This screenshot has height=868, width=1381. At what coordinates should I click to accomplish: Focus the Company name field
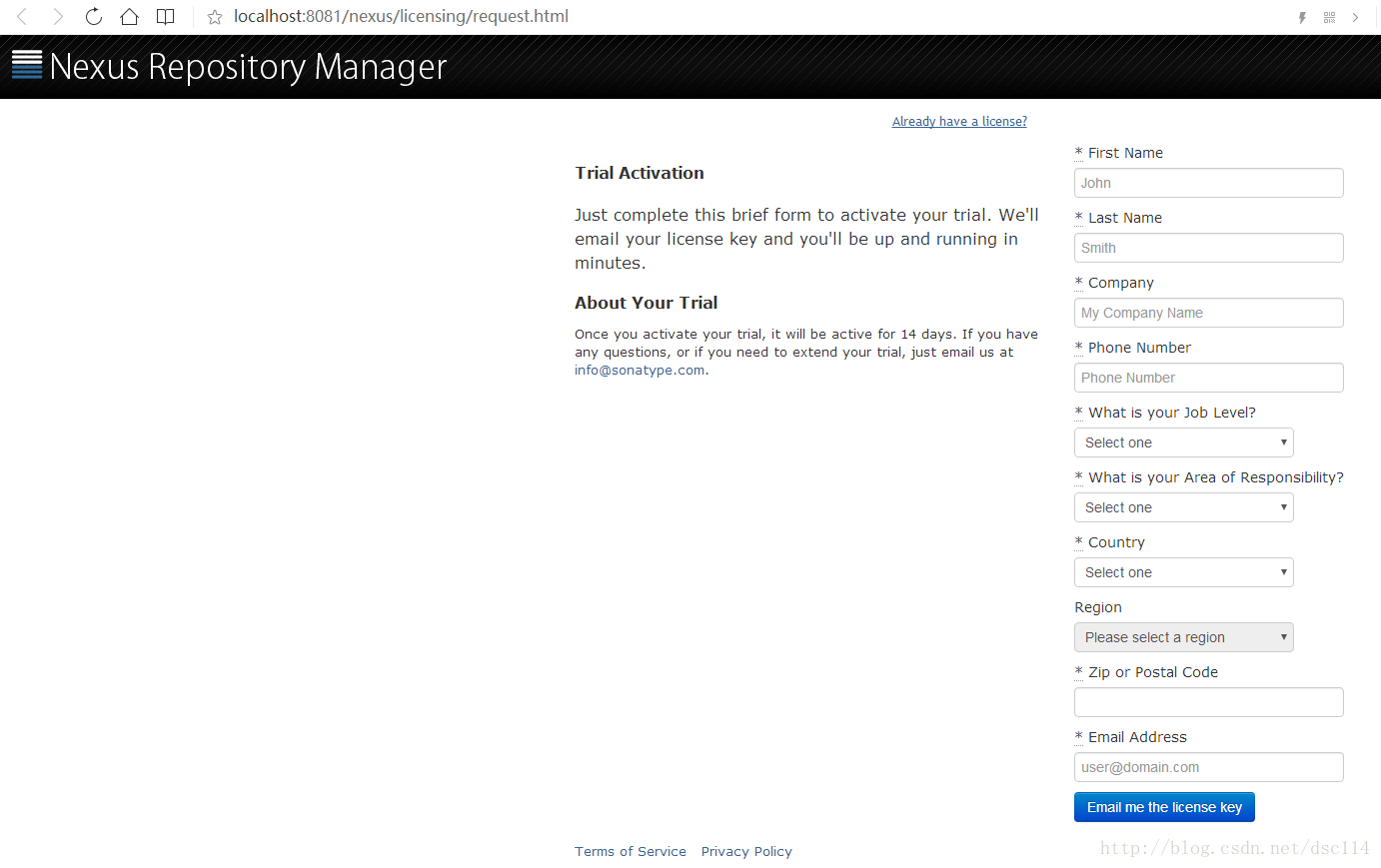(x=1209, y=313)
